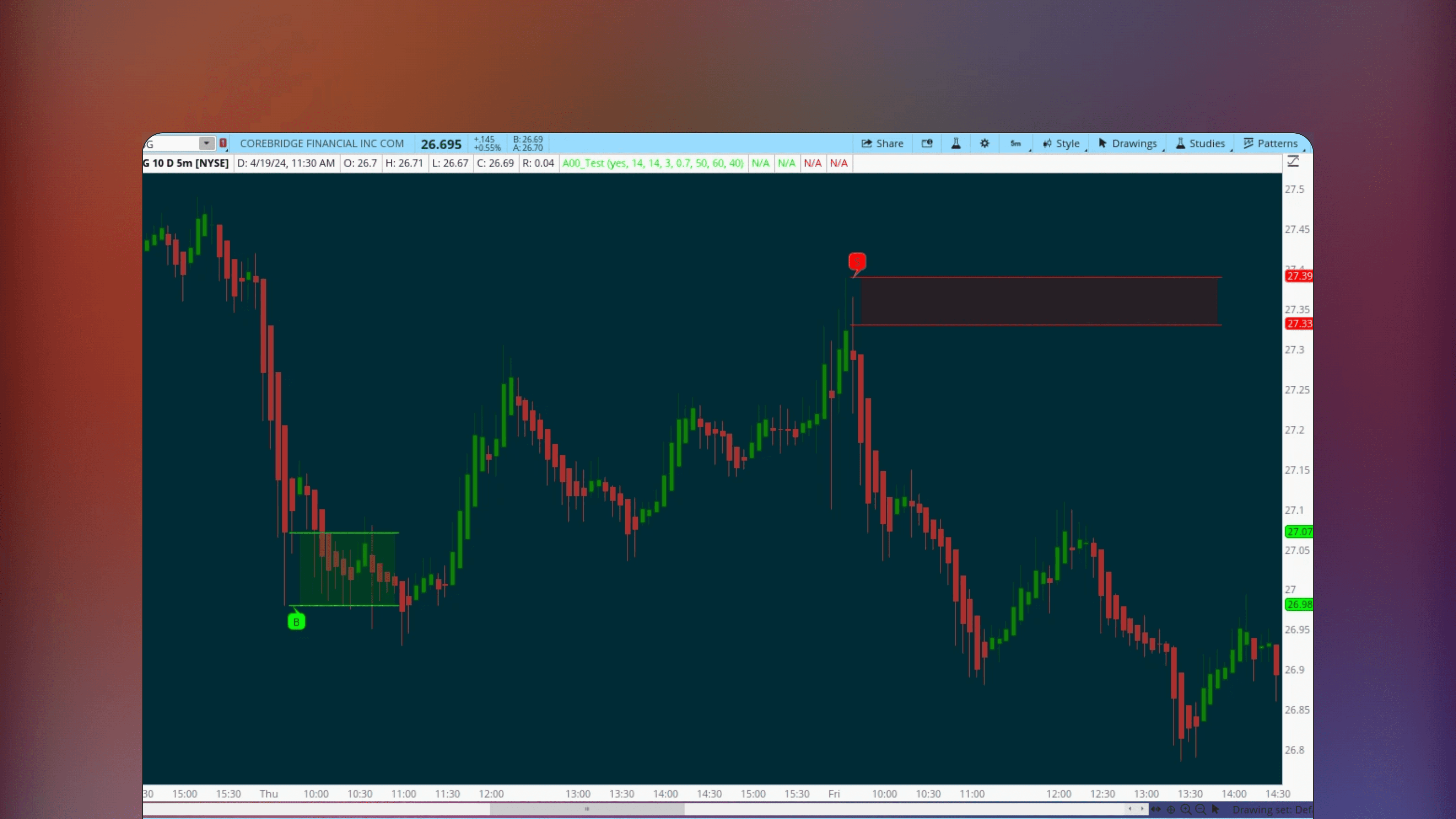Open the symbol dropdown arrow
The image size is (1456, 819).
click(206, 143)
